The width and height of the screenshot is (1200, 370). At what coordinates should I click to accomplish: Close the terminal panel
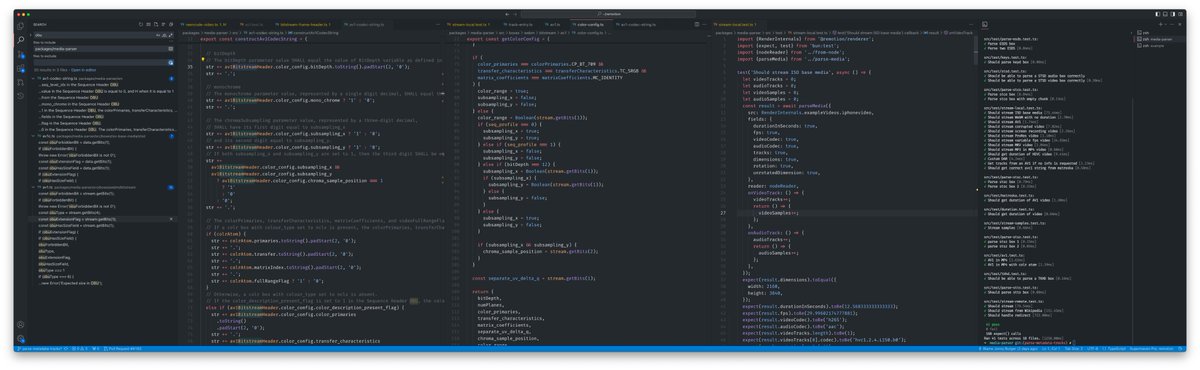[1180, 24]
